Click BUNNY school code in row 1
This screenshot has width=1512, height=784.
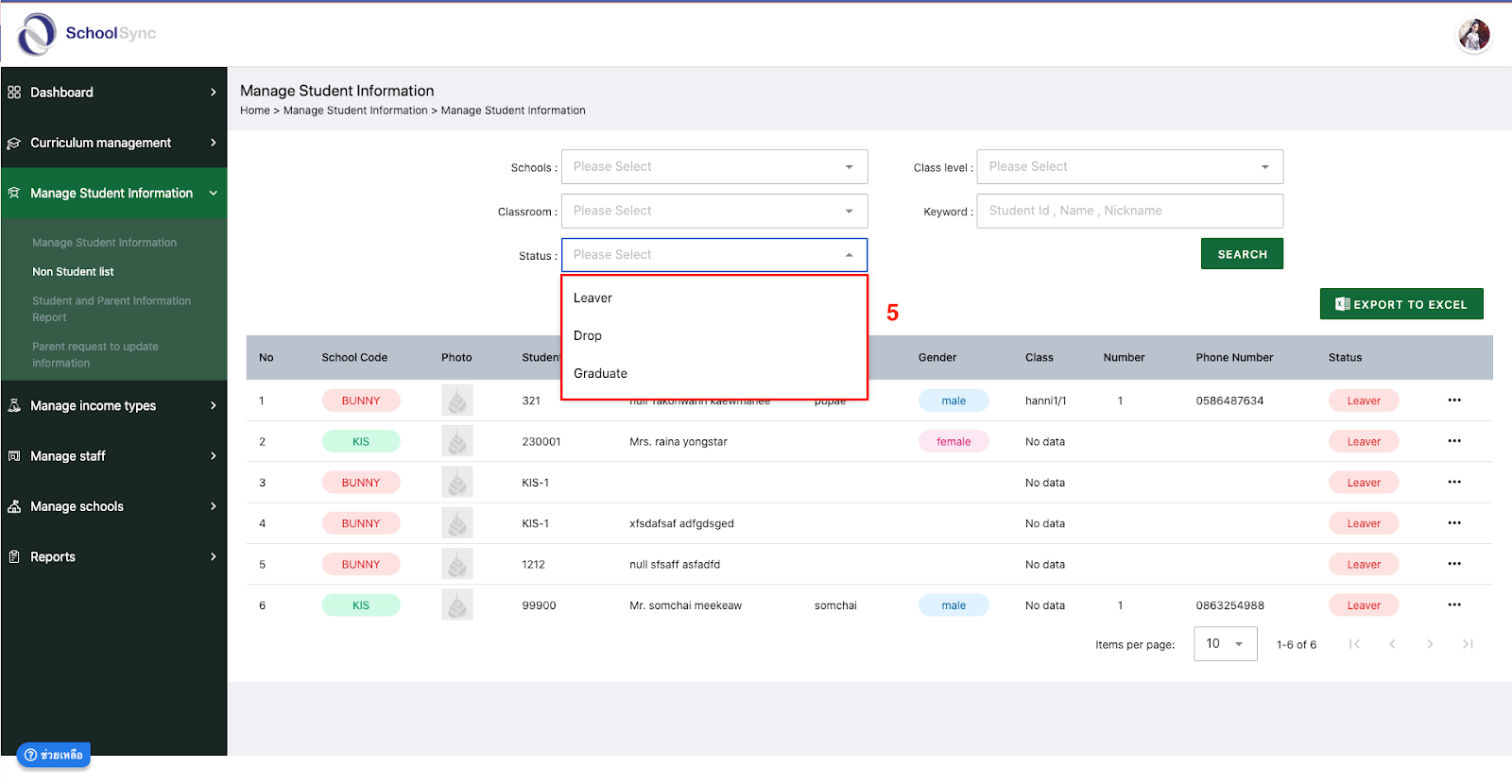(x=361, y=401)
